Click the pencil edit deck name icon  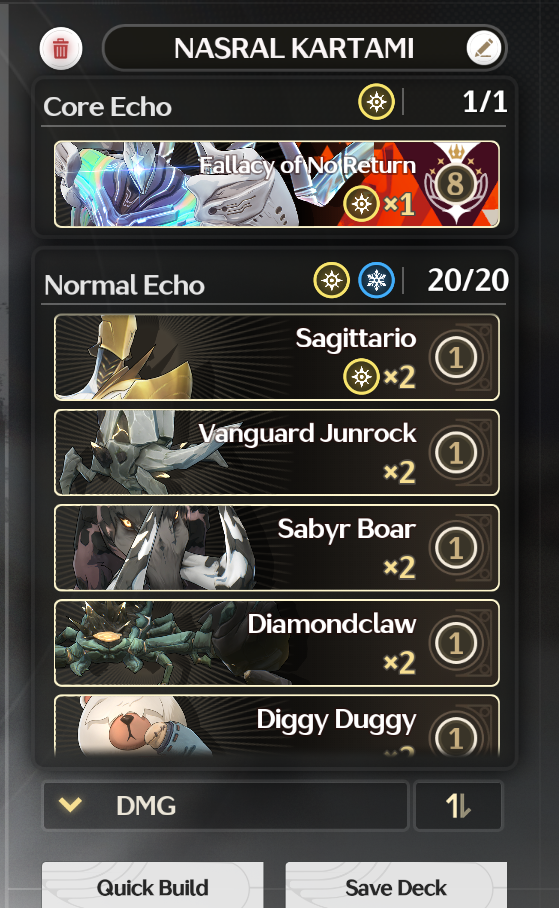(x=484, y=48)
